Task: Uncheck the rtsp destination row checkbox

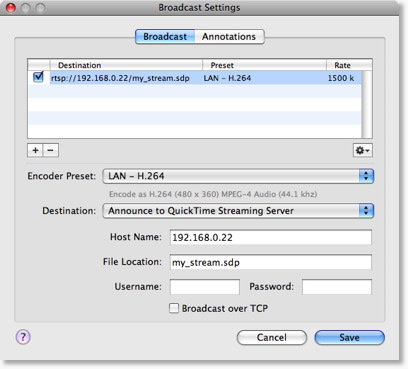Action: point(38,77)
